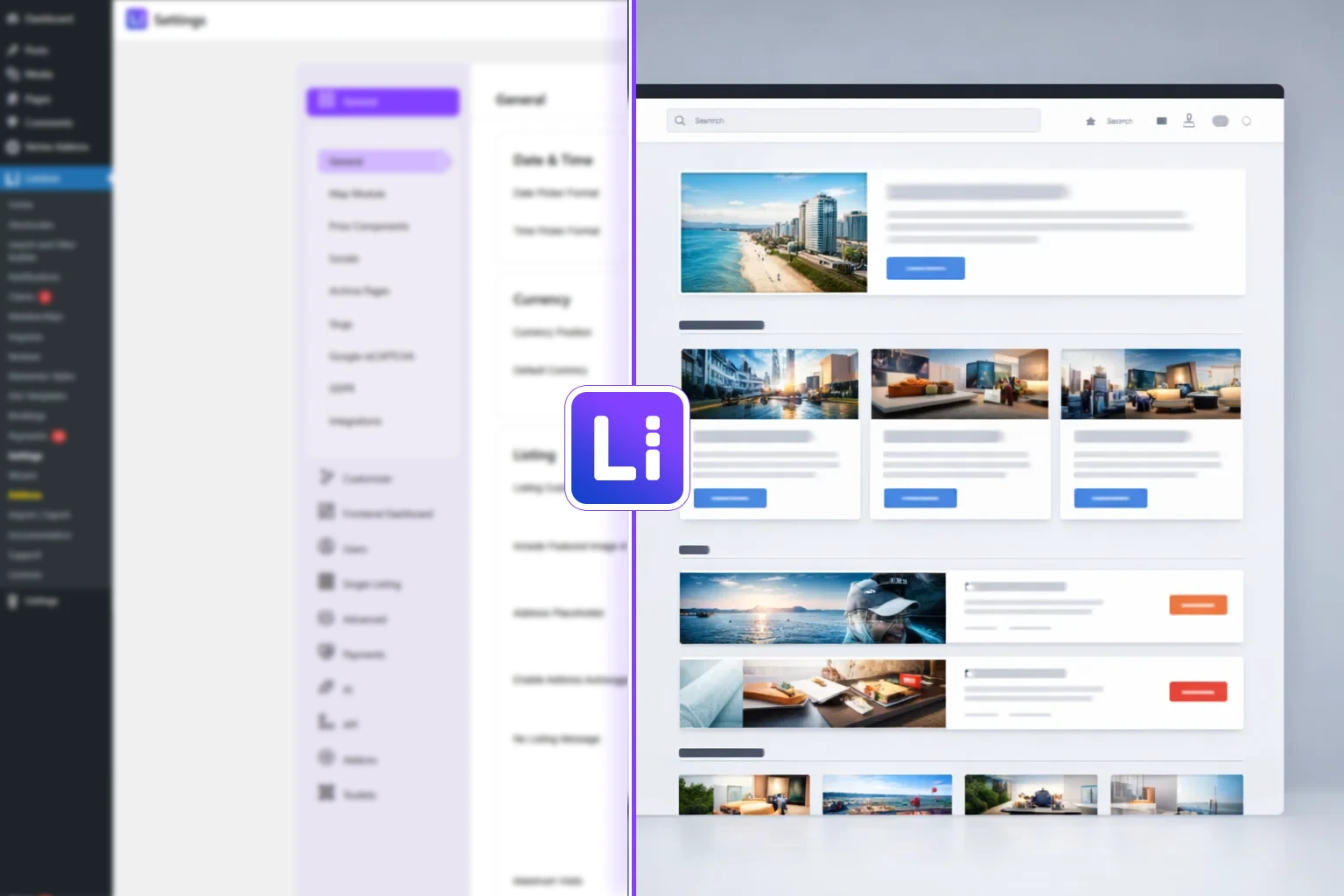Click the magnifier icon in search bar
Screen dimensions: 1344x896
click(680, 121)
